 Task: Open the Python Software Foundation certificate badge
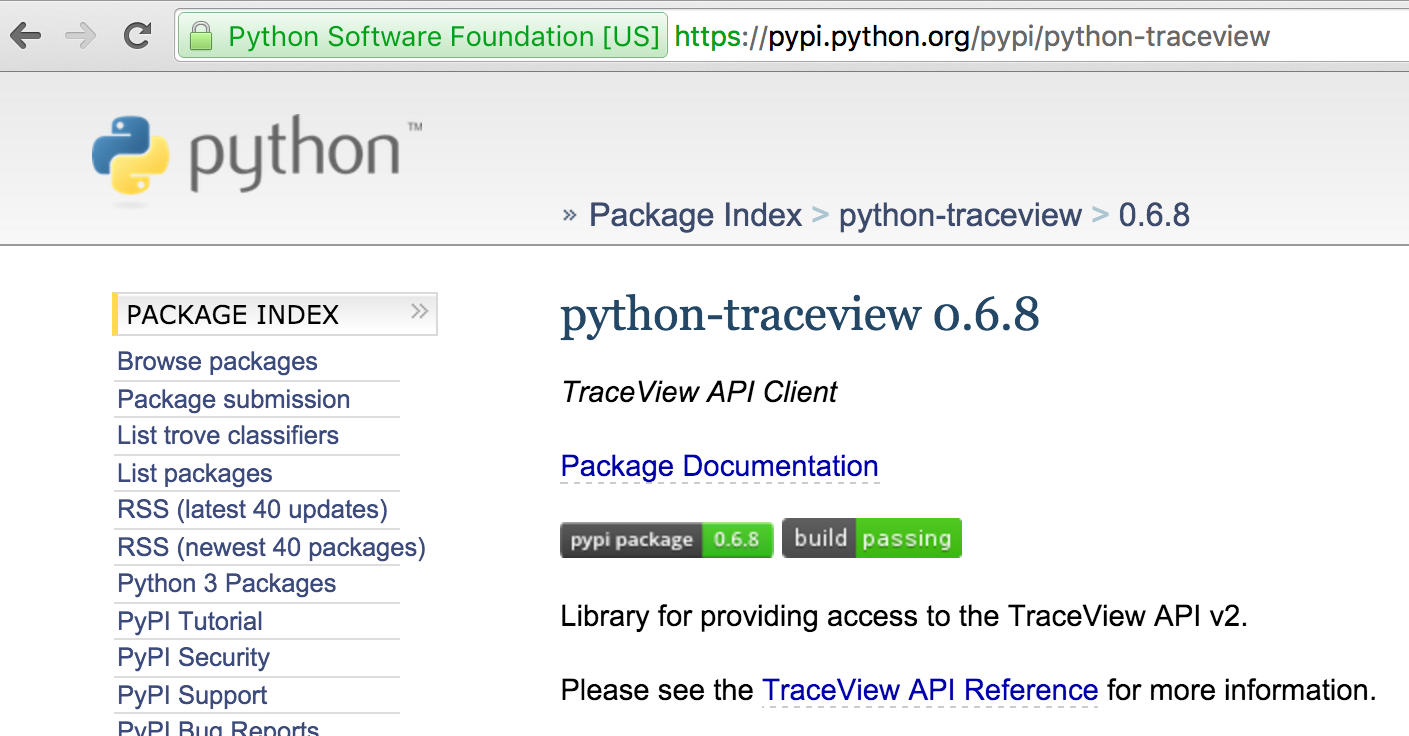coord(423,37)
